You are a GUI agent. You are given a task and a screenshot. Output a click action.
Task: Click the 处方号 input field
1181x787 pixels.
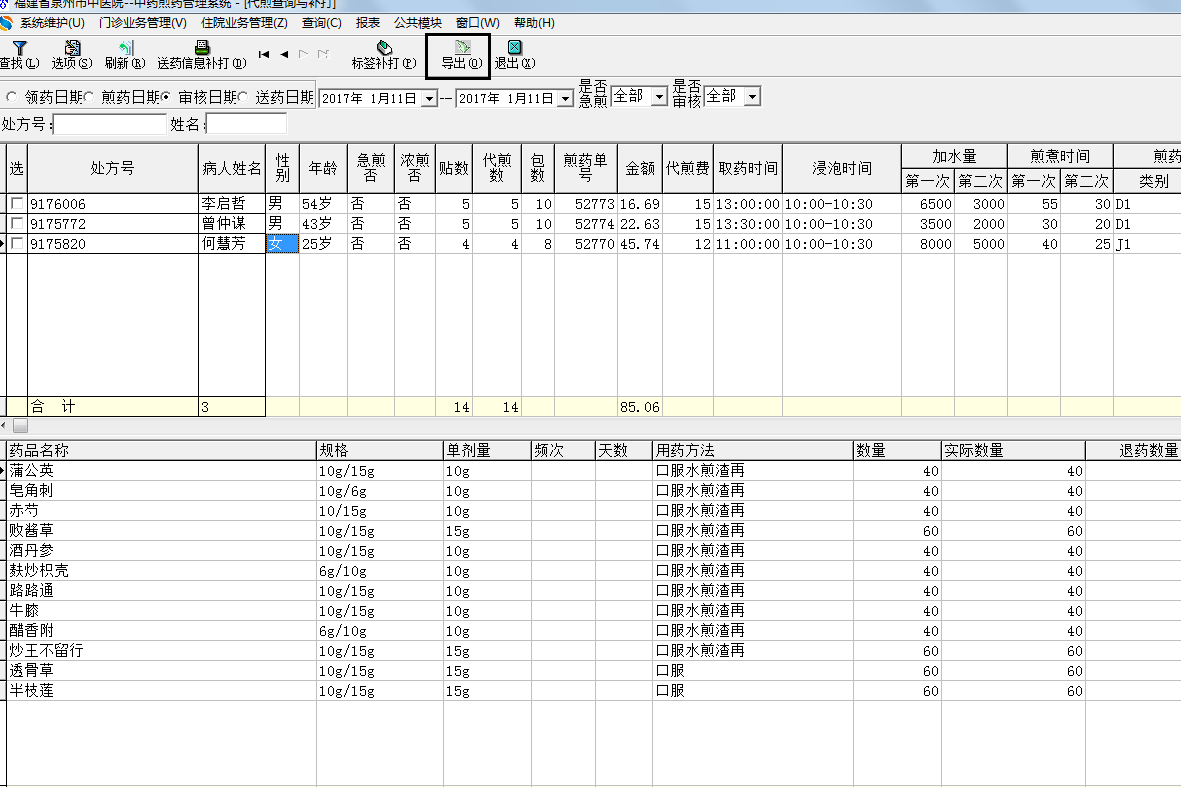pyautogui.click(x=110, y=124)
